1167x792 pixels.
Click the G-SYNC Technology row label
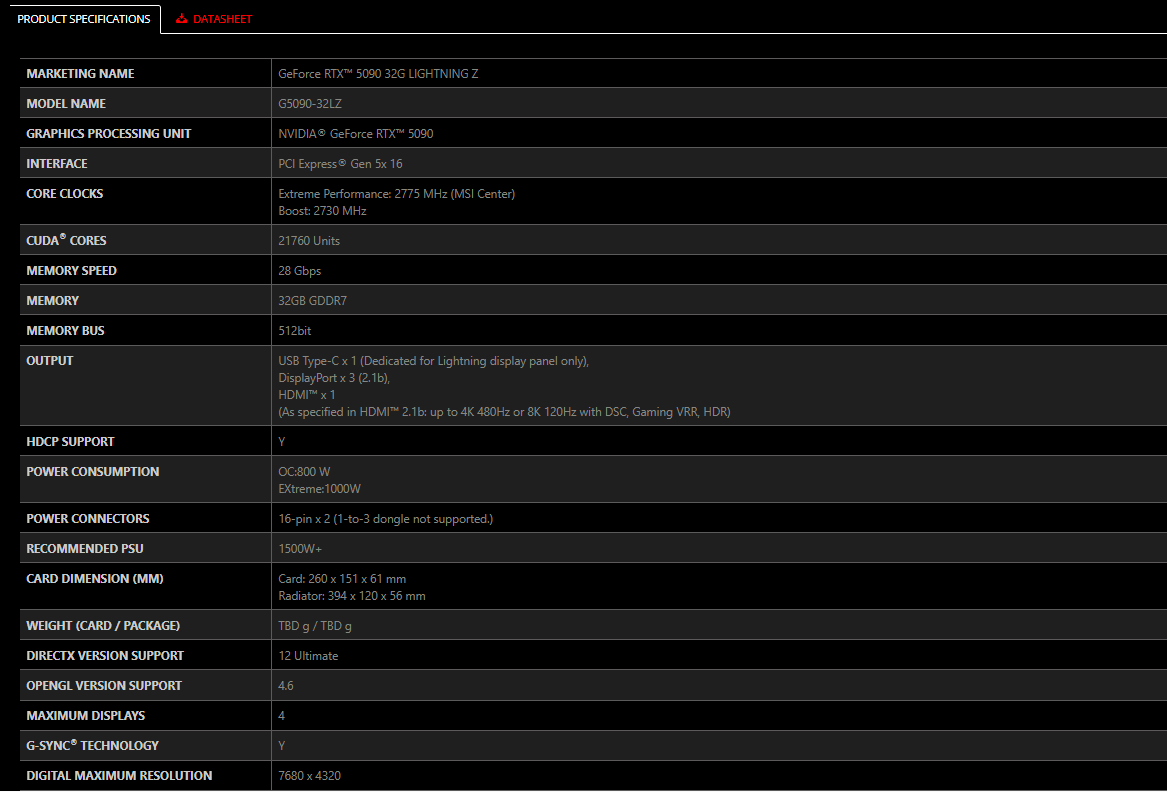(x=93, y=746)
